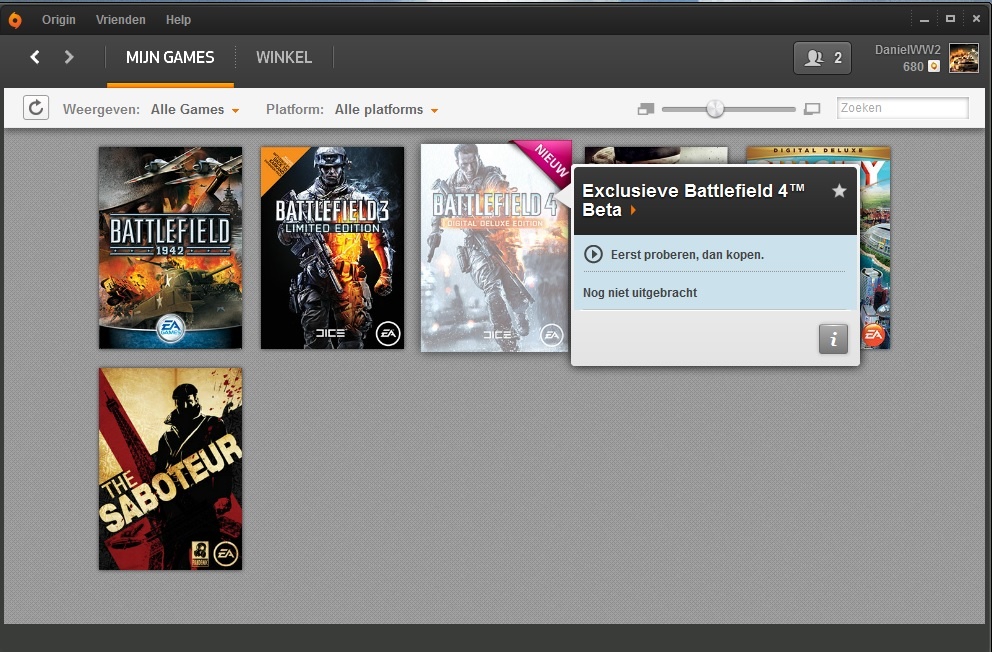992x652 pixels.
Task: Go forward with the right arrow
Action: [69, 57]
